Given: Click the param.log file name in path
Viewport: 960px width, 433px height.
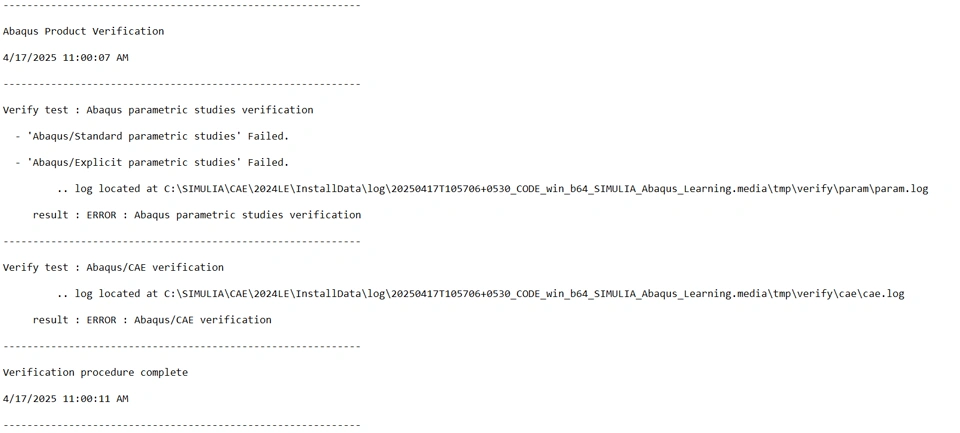Looking at the screenshot, I should tap(904, 189).
